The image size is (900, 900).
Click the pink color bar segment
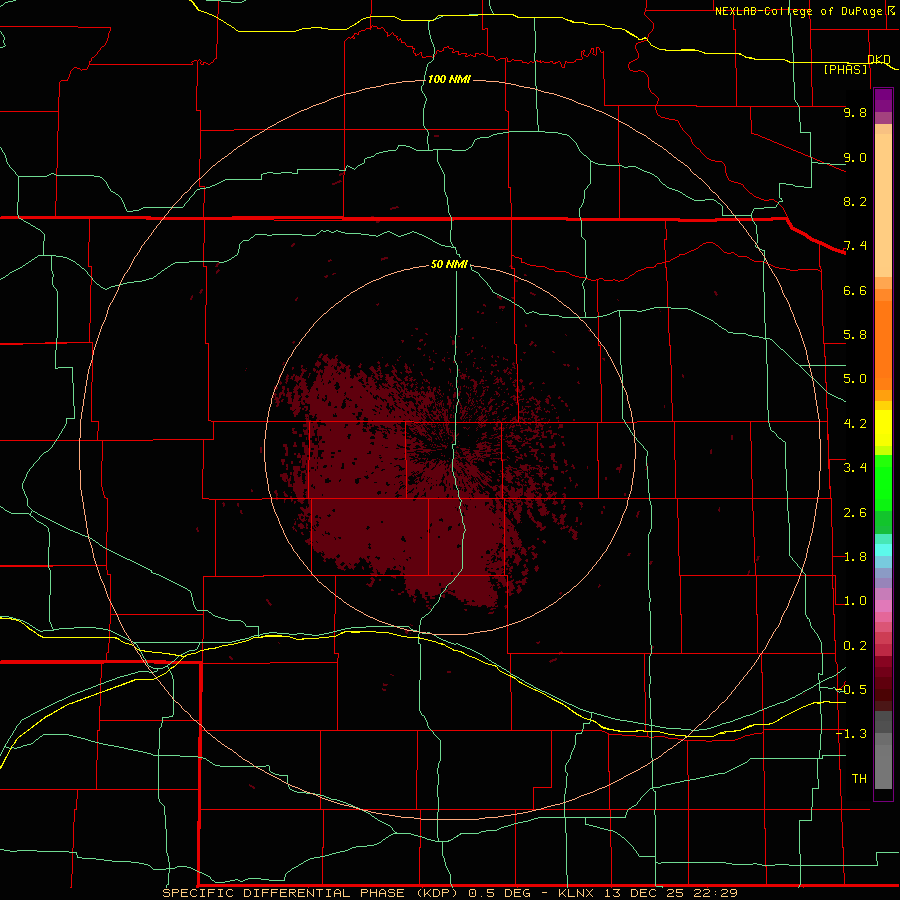tap(883, 606)
